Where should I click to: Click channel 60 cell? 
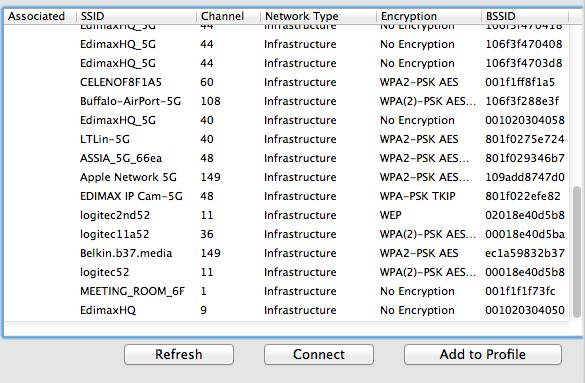tap(207, 82)
